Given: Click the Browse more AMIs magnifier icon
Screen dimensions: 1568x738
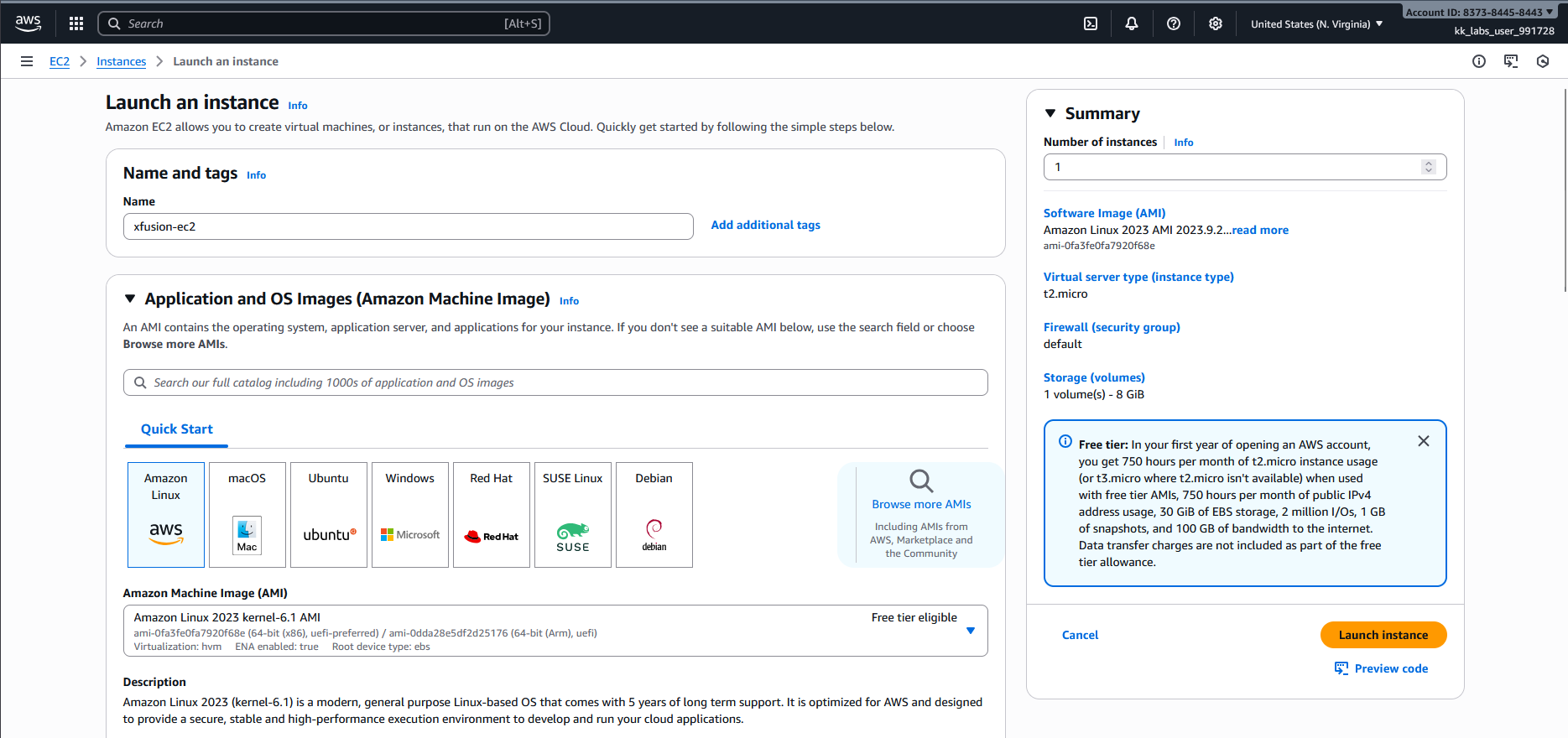Looking at the screenshot, I should point(921,481).
